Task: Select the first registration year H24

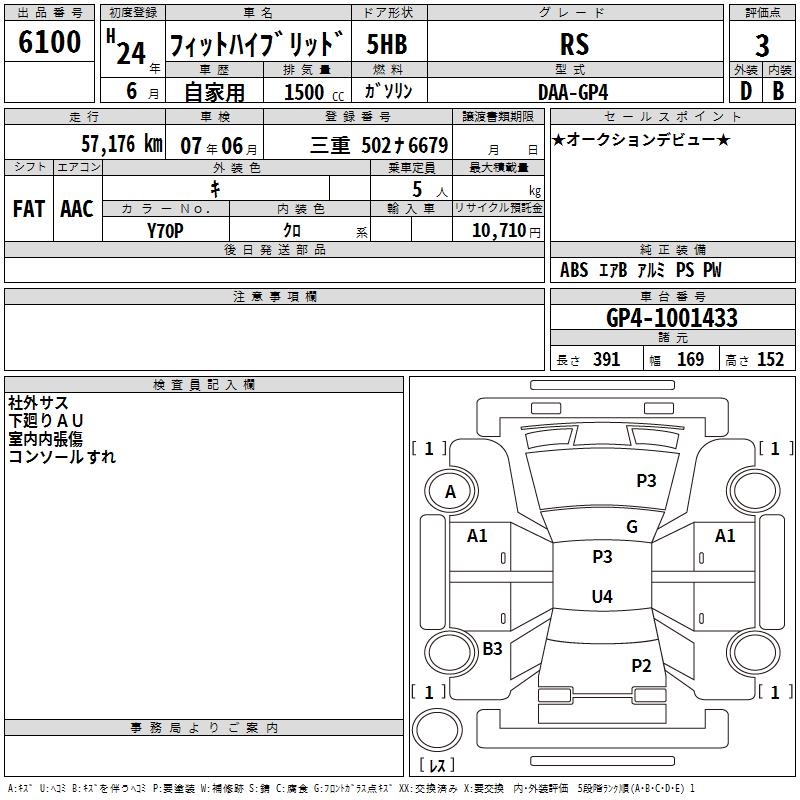Action: pyautogui.click(x=127, y=47)
